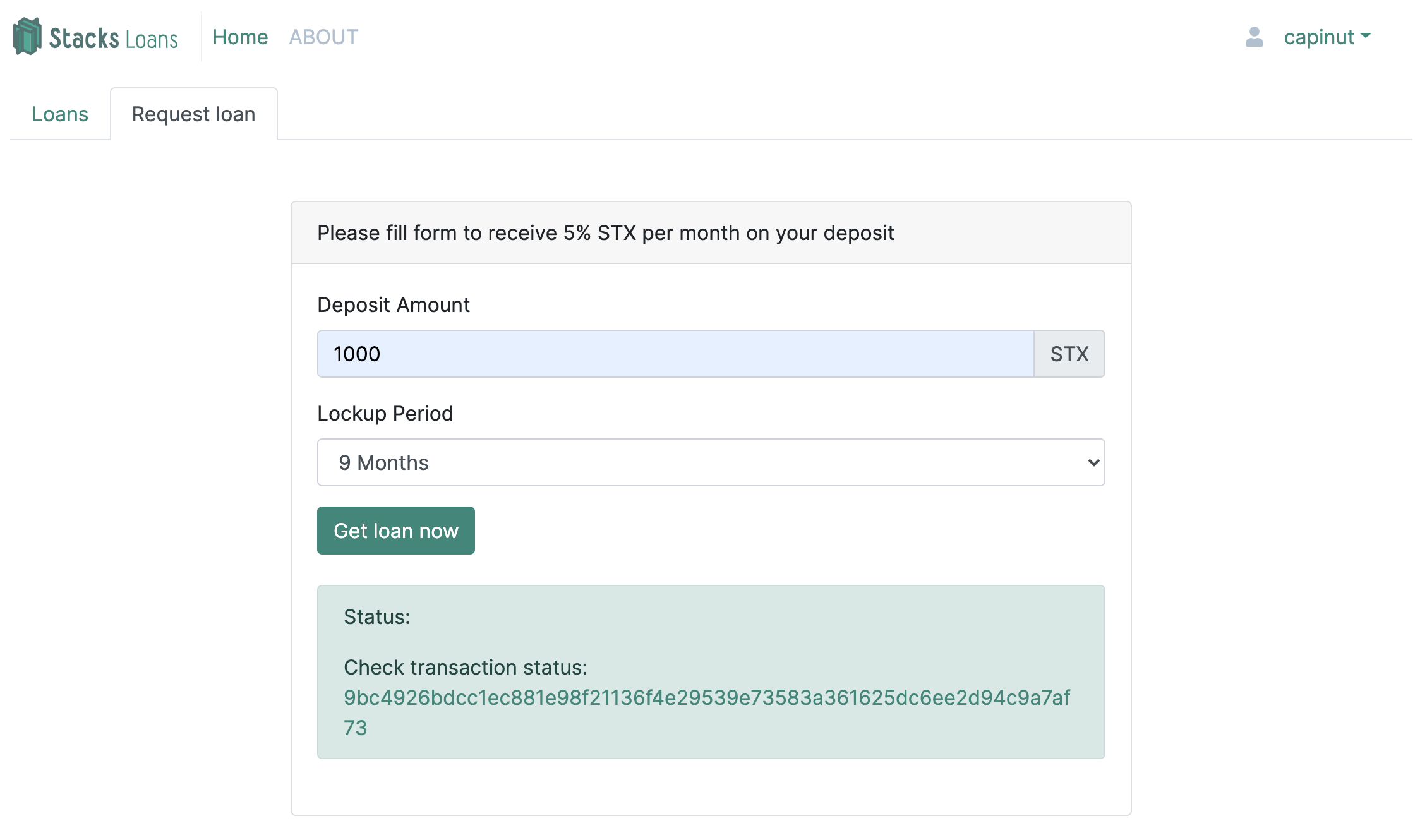Viewport: 1420px width, 840px height.
Task: Click the Deposit Amount label
Action: click(x=393, y=305)
